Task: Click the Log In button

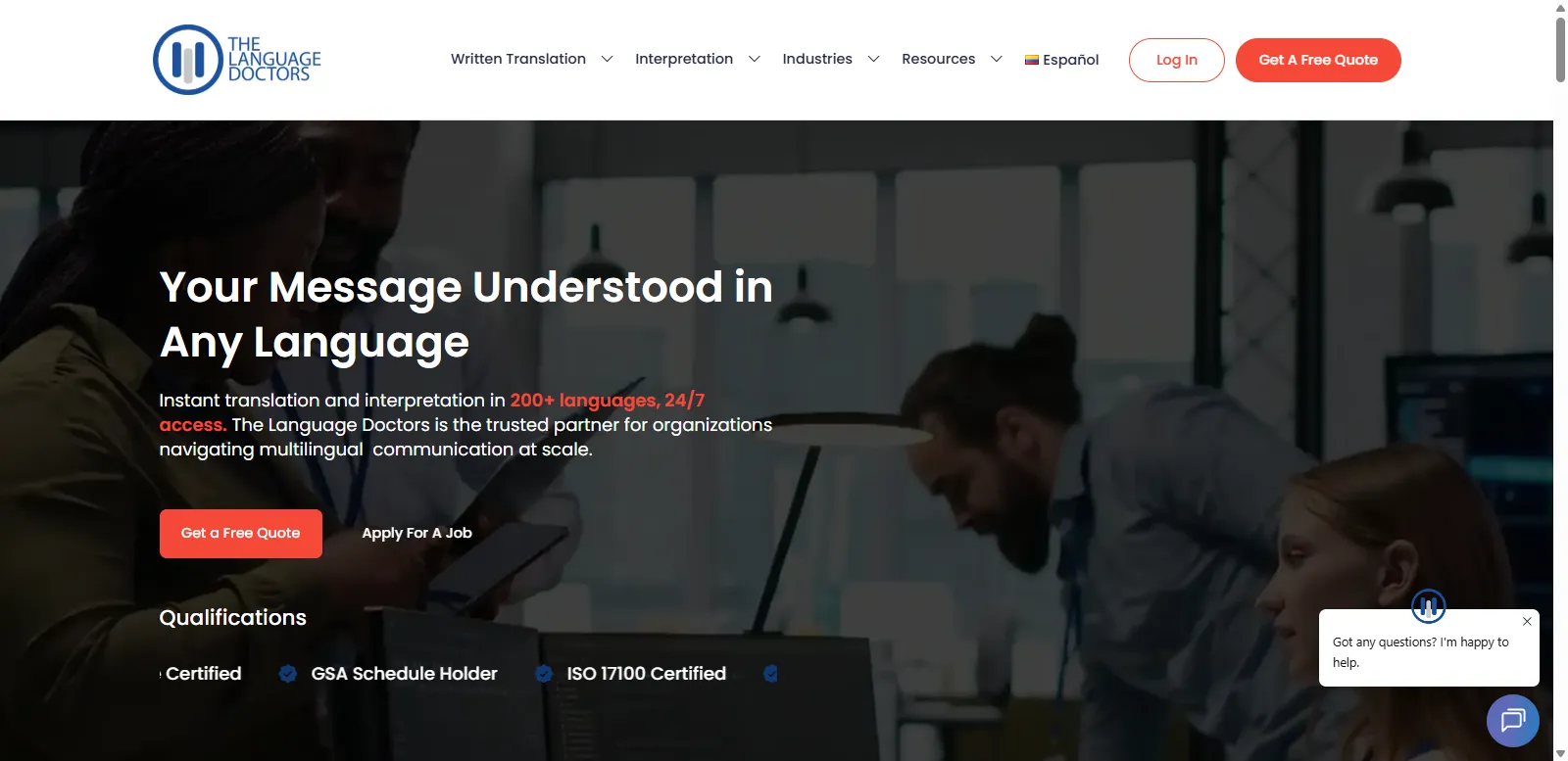Action: [x=1176, y=60]
